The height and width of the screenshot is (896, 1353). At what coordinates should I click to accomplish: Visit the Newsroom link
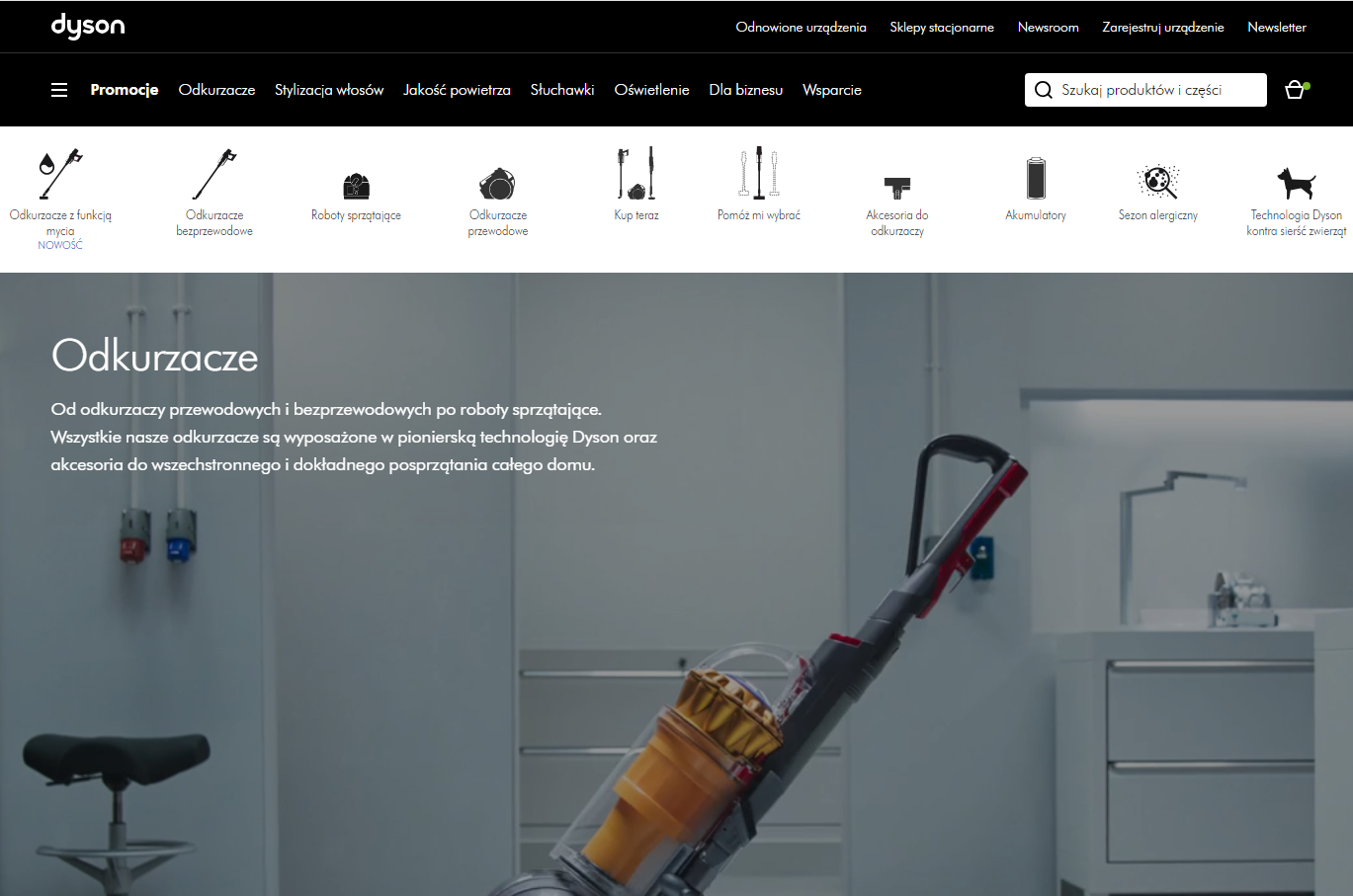[x=1048, y=28]
